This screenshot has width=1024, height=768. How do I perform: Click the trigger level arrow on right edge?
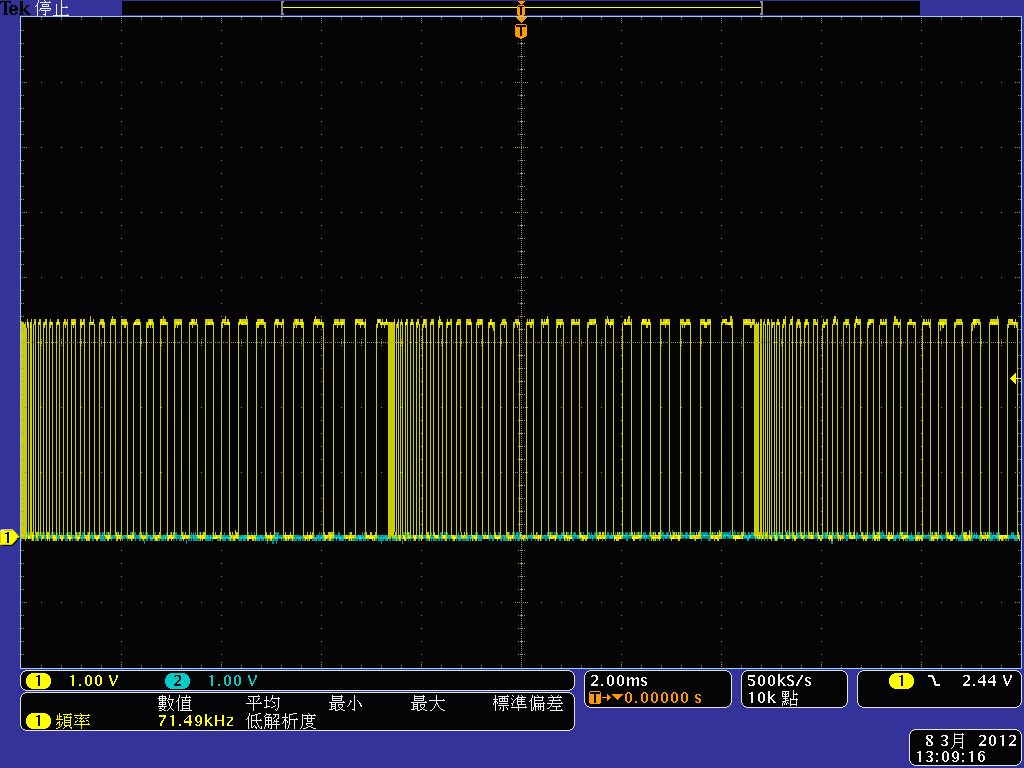[1014, 378]
